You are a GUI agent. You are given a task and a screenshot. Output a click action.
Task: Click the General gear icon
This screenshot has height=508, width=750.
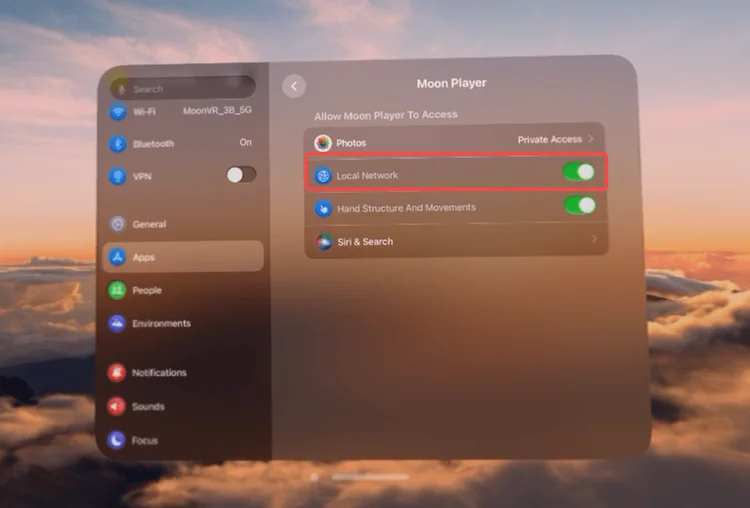[x=118, y=224]
